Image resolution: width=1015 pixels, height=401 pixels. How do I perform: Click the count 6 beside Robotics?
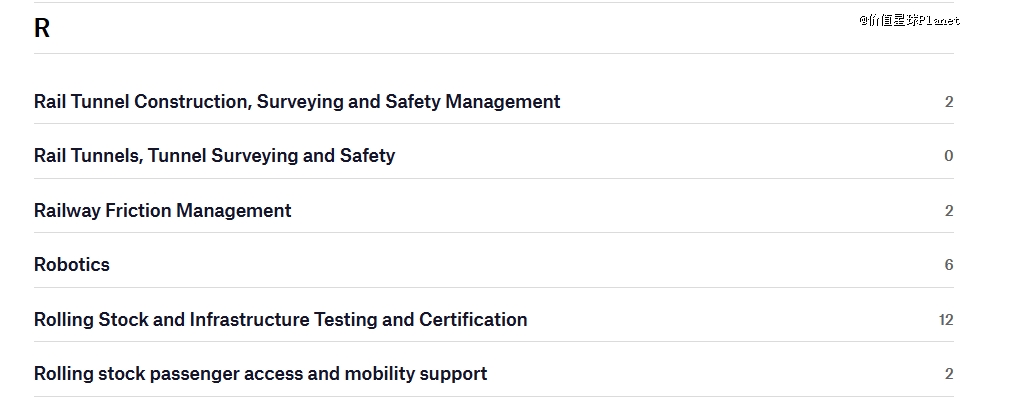click(948, 264)
